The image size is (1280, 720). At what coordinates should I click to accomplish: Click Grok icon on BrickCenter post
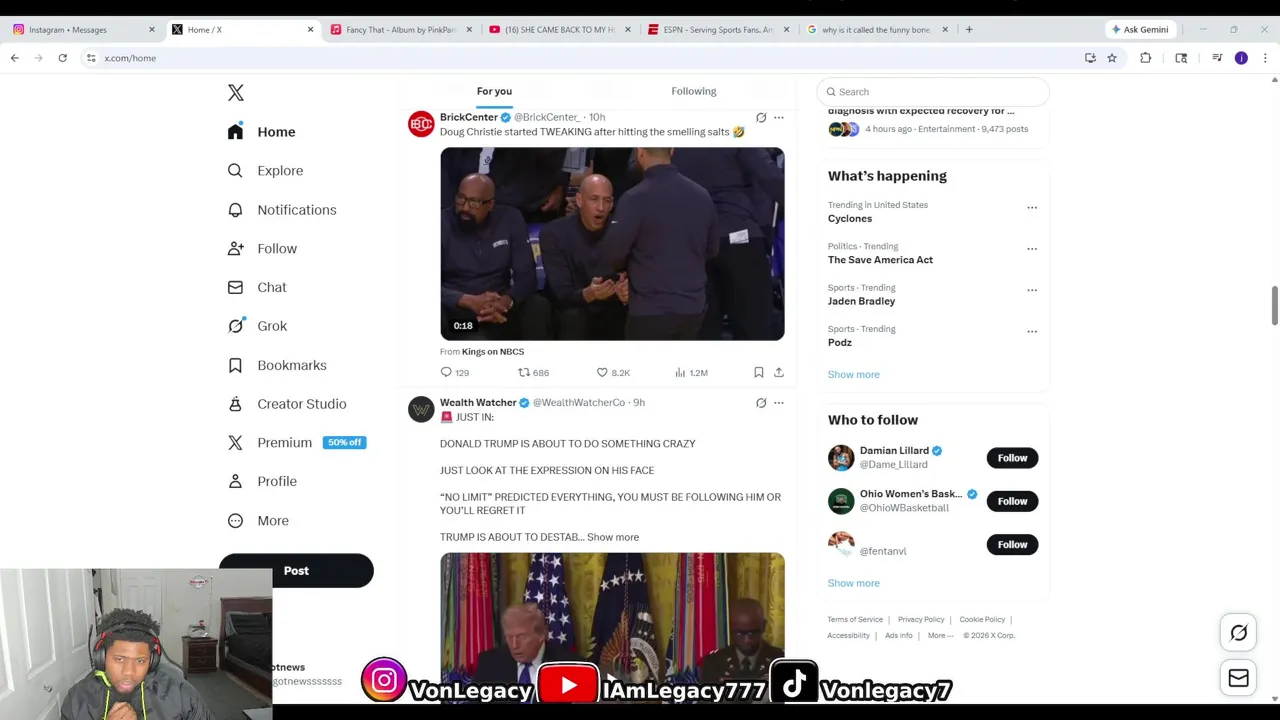[x=761, y=118]
